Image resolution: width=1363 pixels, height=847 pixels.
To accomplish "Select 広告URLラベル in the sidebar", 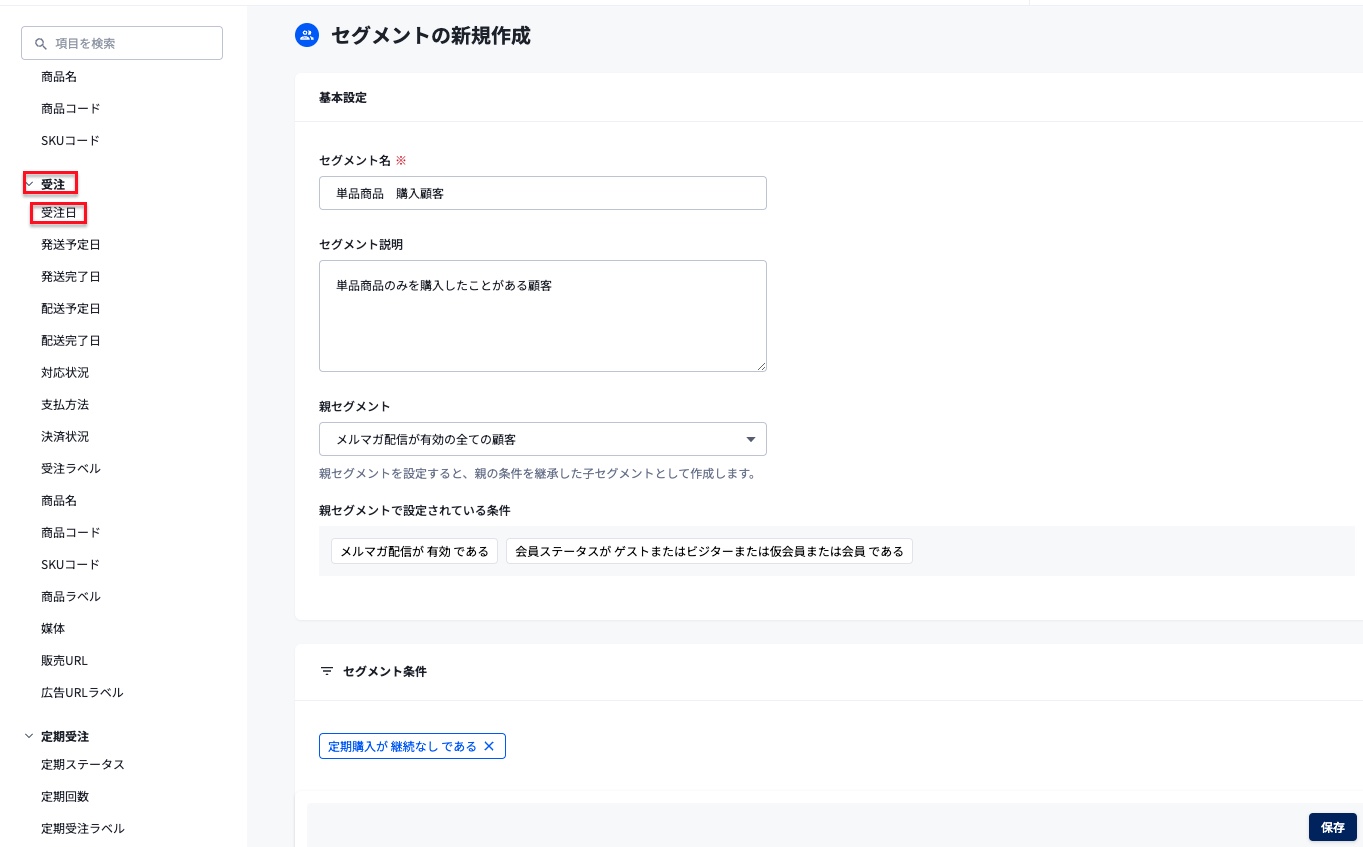I will pyautogui.click(x=82, y=692).
